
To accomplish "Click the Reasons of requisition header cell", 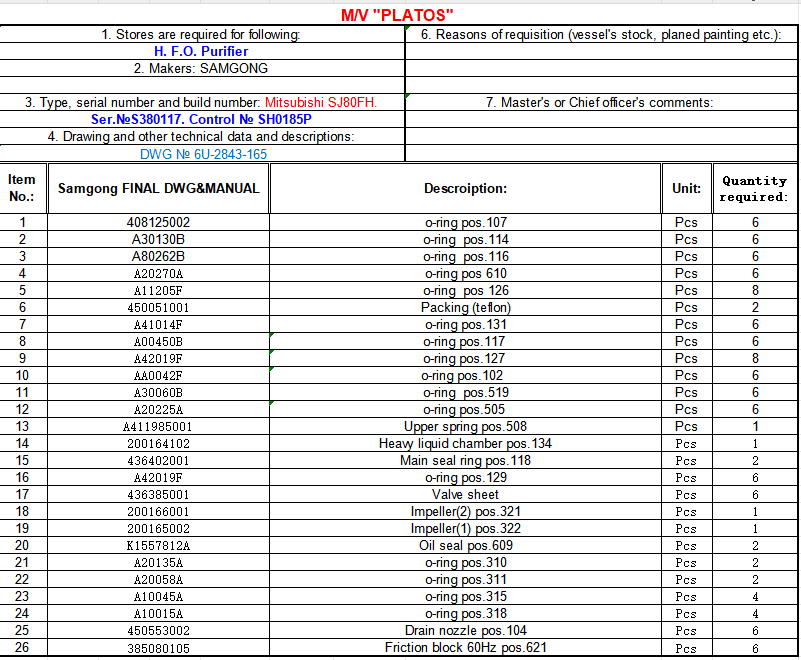I will 600,34.
